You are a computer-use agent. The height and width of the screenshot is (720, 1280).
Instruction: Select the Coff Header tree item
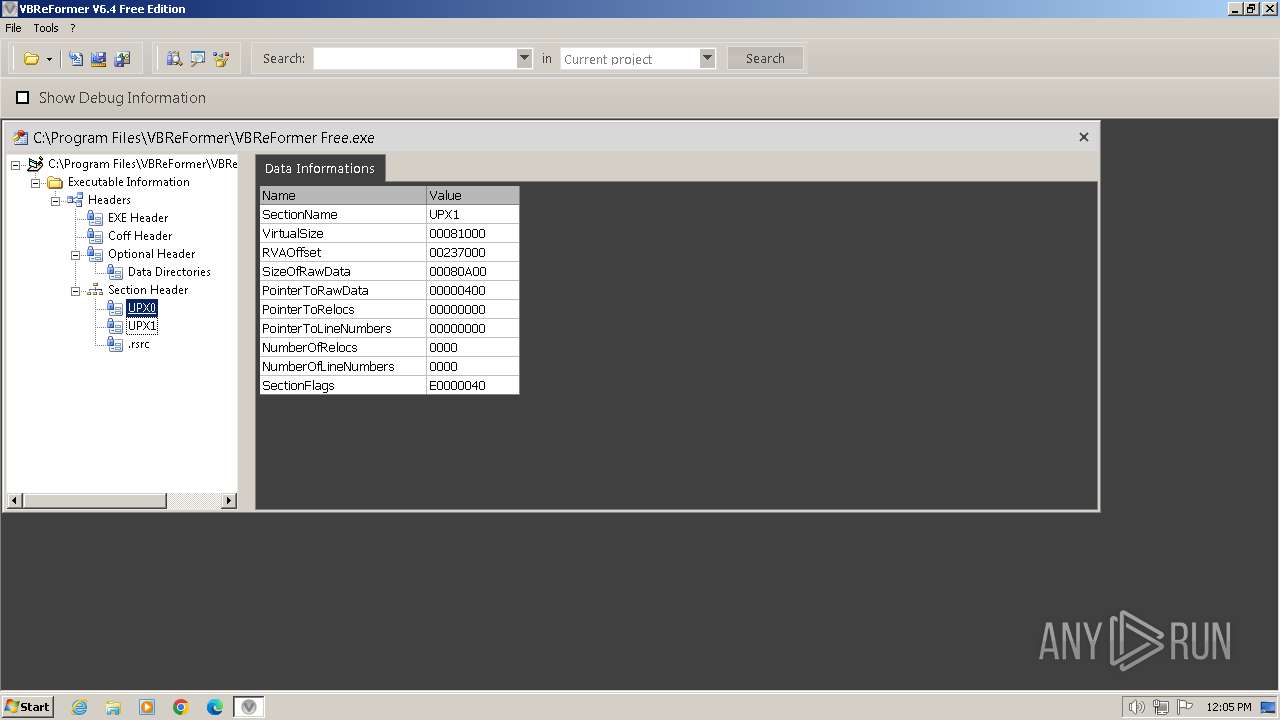(x=140, y=236)
